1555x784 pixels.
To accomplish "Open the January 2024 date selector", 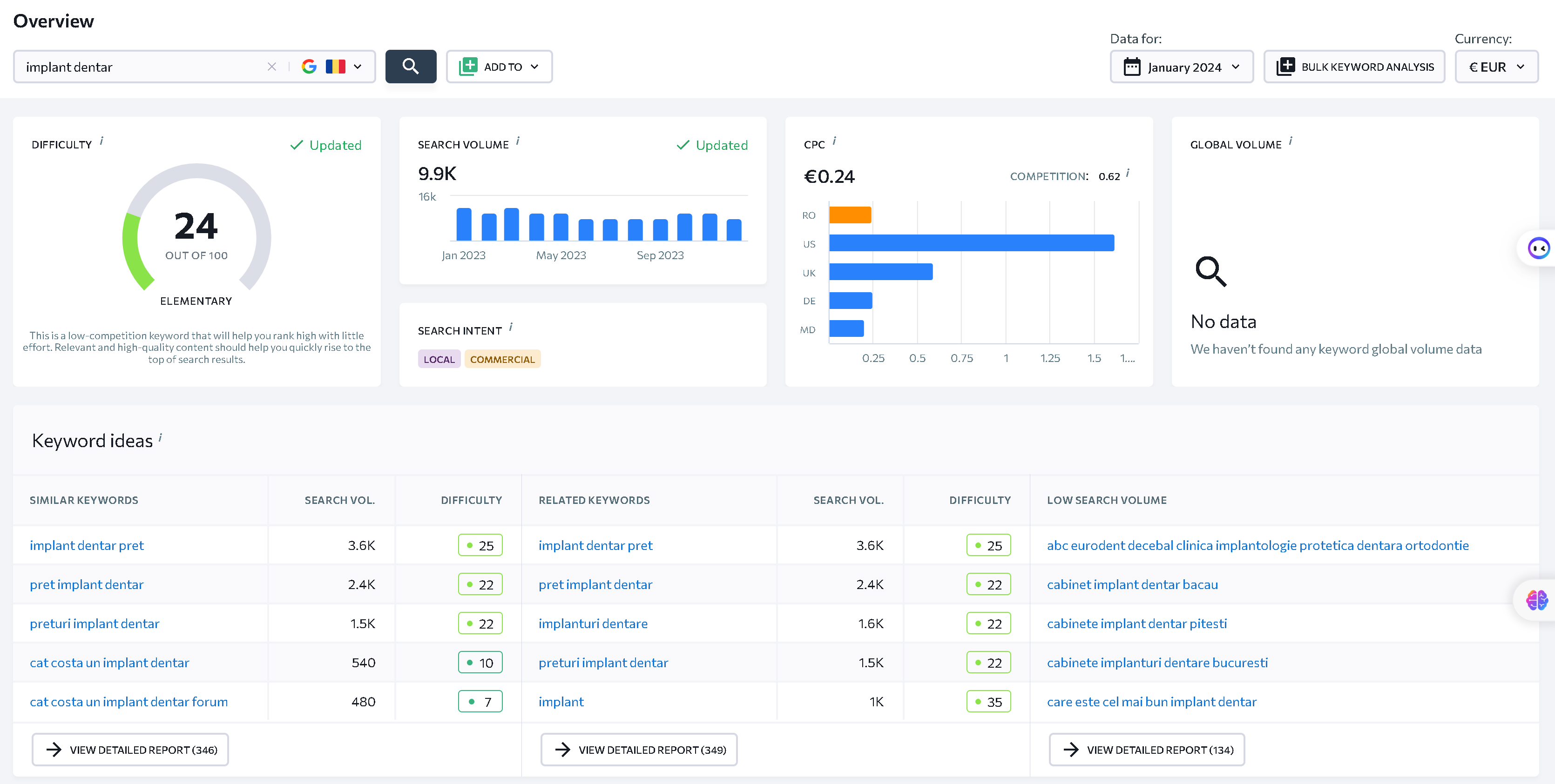I will tap(1181, 67).
